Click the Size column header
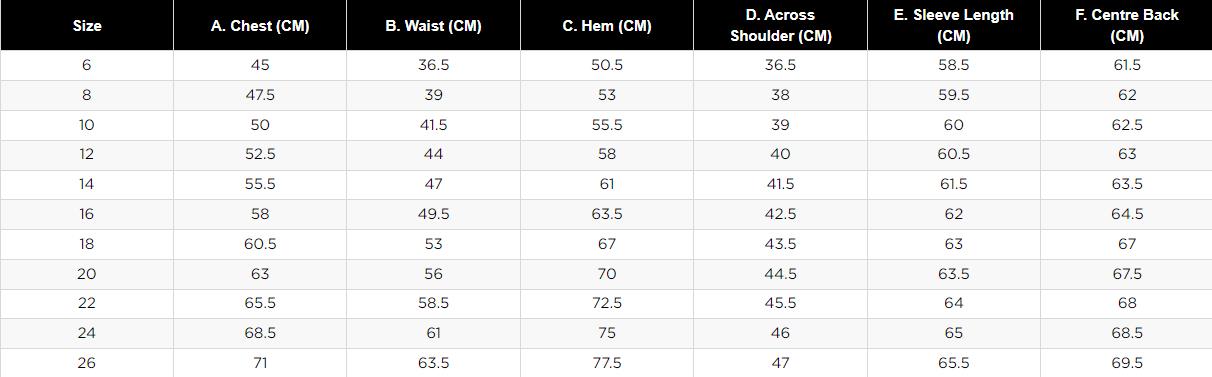The width and height of the screenshot is (1212, 377). click(87, 26)
